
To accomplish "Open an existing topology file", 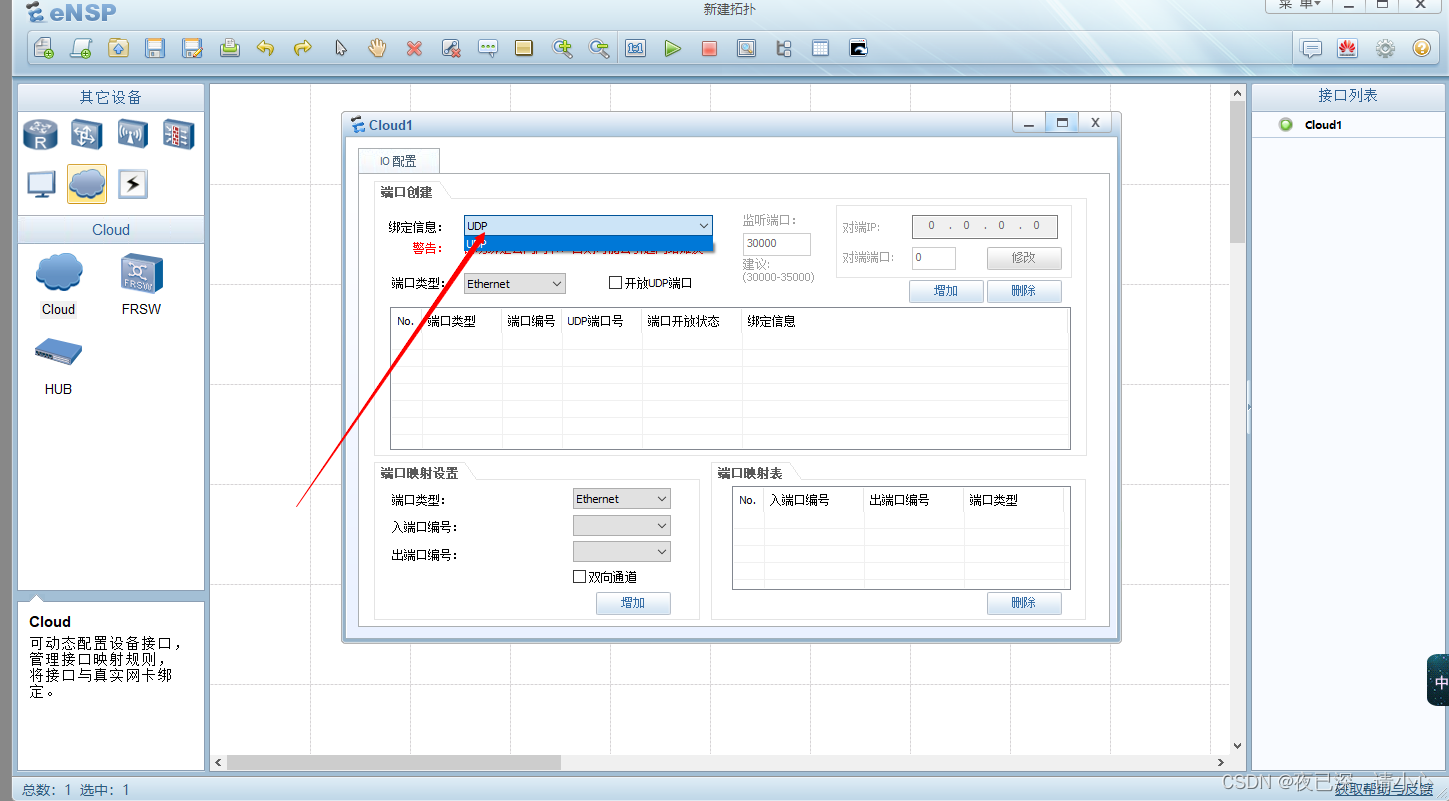I will coord(118,48).
